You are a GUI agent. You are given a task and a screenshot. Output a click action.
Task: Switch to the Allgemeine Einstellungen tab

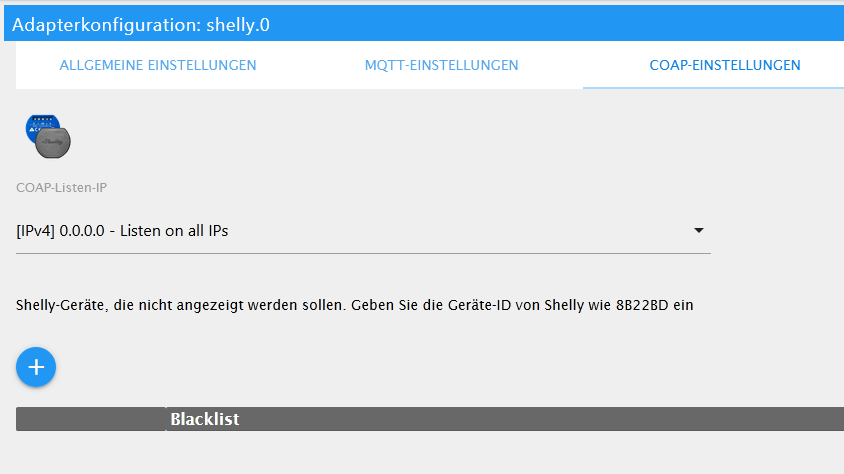click(158, 65)
